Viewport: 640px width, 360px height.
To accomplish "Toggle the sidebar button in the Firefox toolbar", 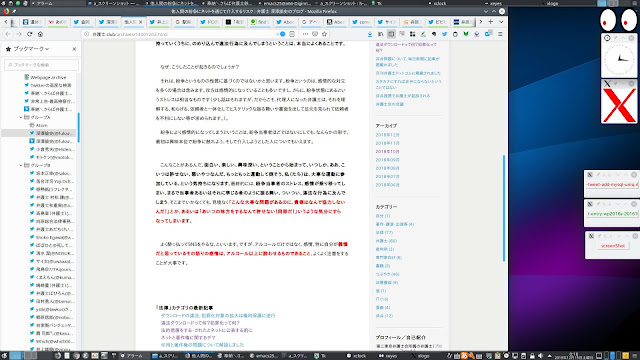I will tap(391, 34).
